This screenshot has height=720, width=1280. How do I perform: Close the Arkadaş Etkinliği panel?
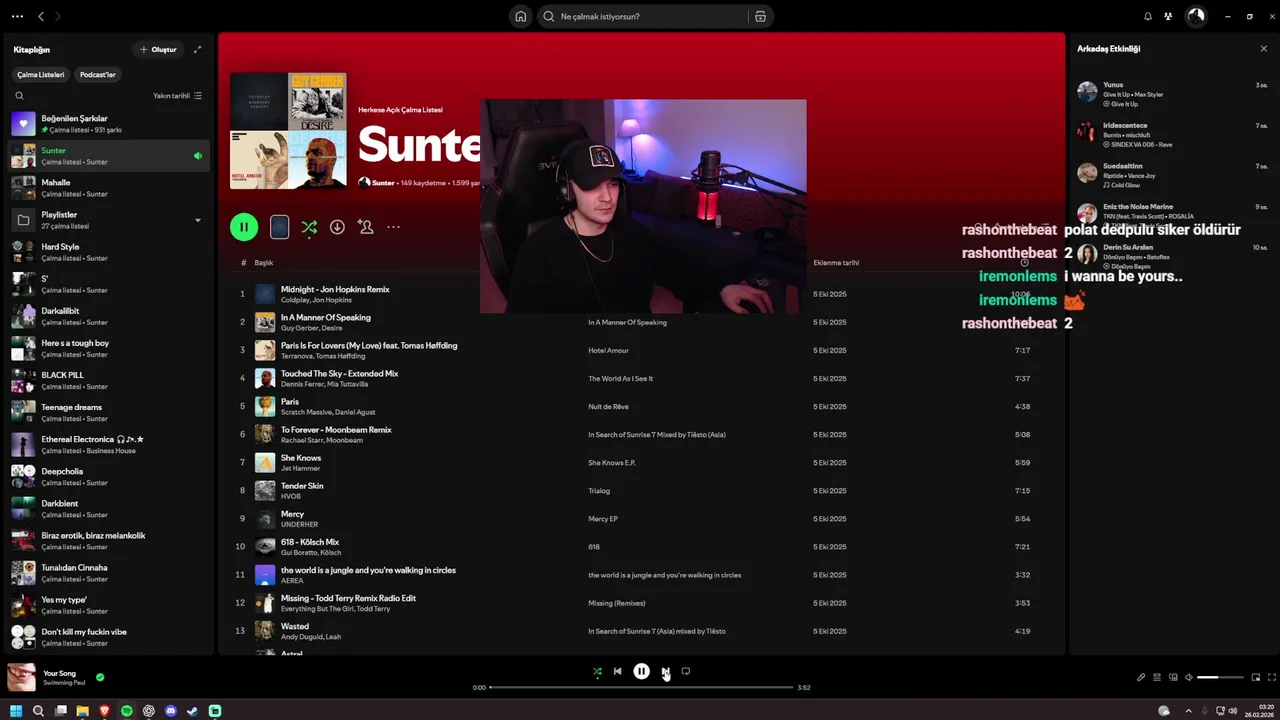1263,48
